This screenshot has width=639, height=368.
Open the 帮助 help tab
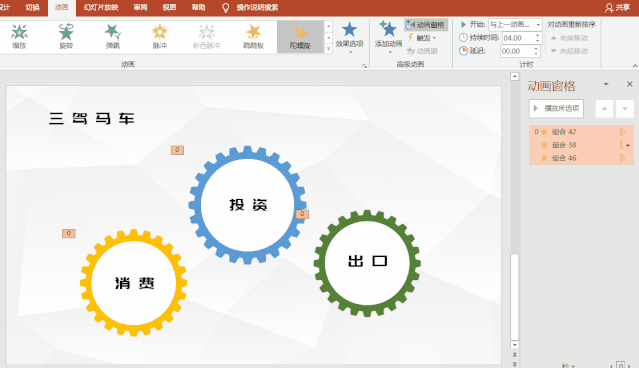[x=198, y=7]
